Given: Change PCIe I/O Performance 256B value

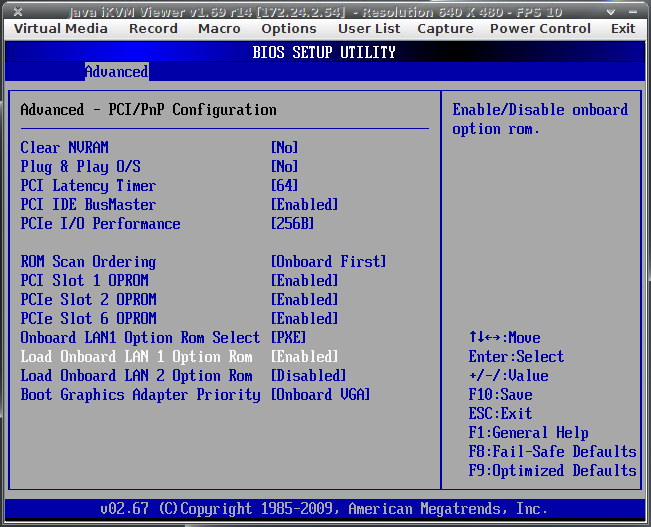Looking at the screenshot, I should [293, 224].
